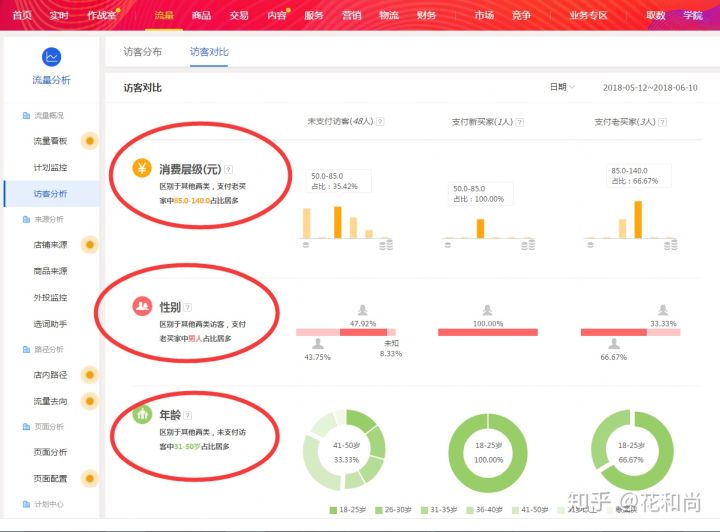This screenshot has height=532, width=720.
Task: Go to 流量看板 in sidebar
Action: point(50,141)
